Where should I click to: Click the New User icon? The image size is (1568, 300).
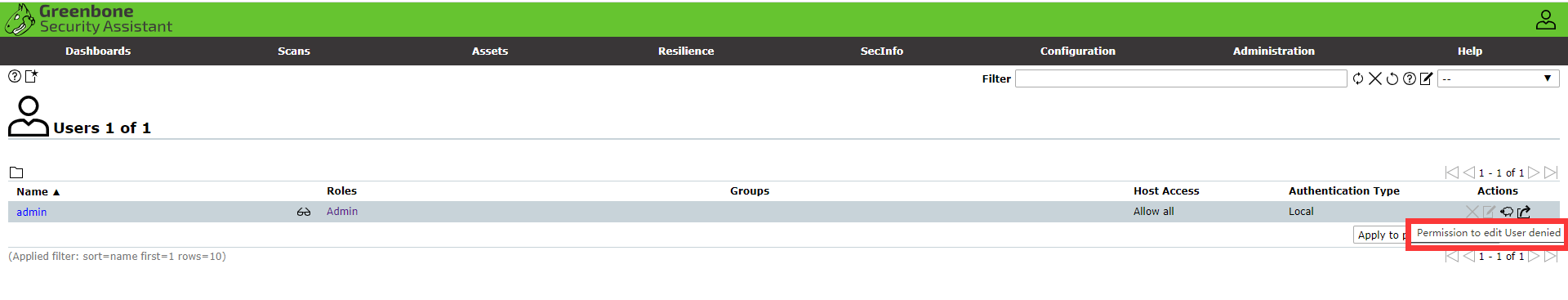click(x=32, y=76)
